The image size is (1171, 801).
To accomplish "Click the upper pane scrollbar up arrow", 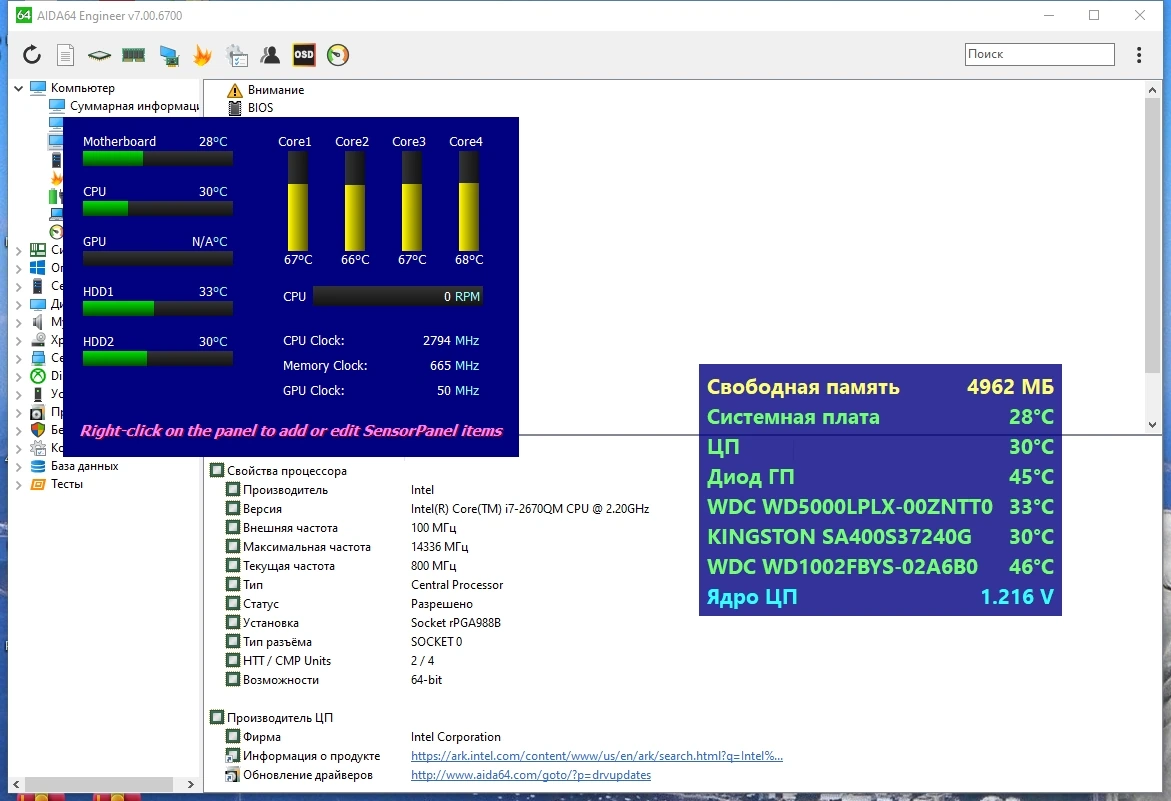I will 1152,90.
